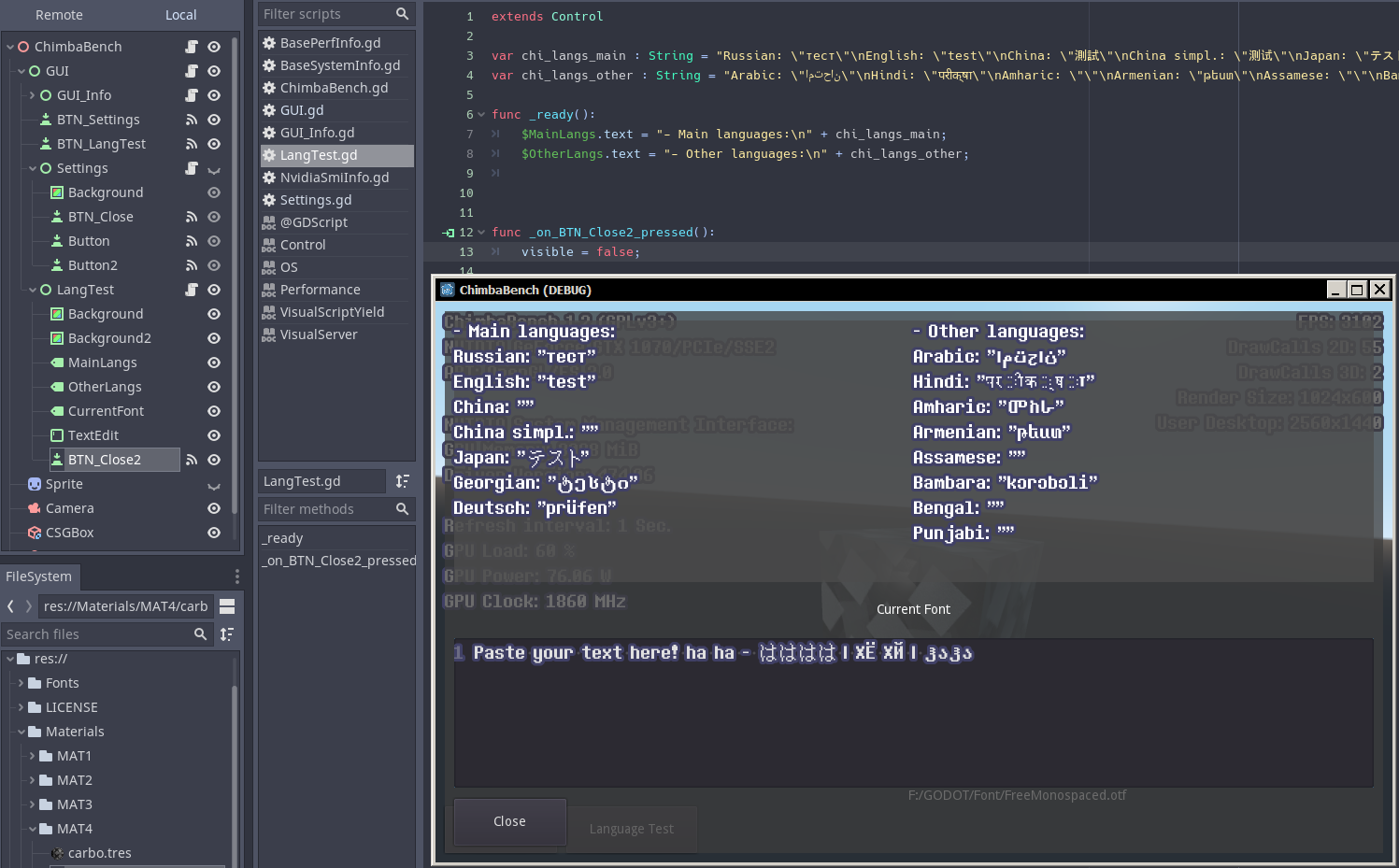The image size is (1399, 868).
Task: Expand the Fonts folder
Action: click(21, 683)
